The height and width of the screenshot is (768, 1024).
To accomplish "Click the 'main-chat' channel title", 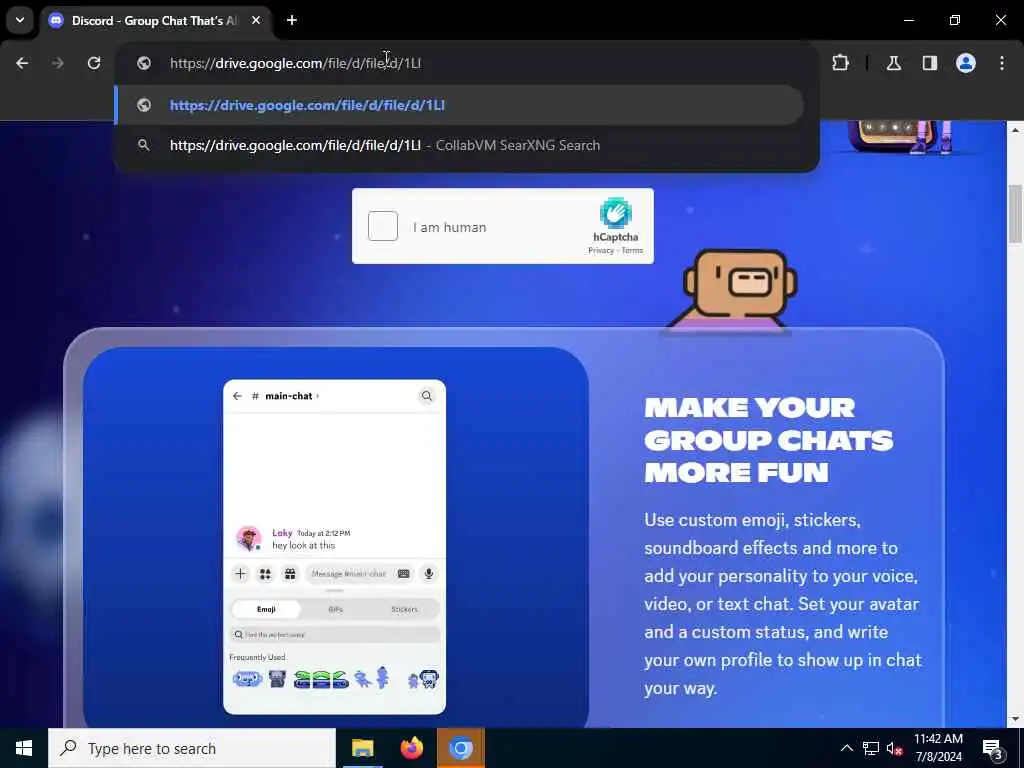I will point(289,396).
